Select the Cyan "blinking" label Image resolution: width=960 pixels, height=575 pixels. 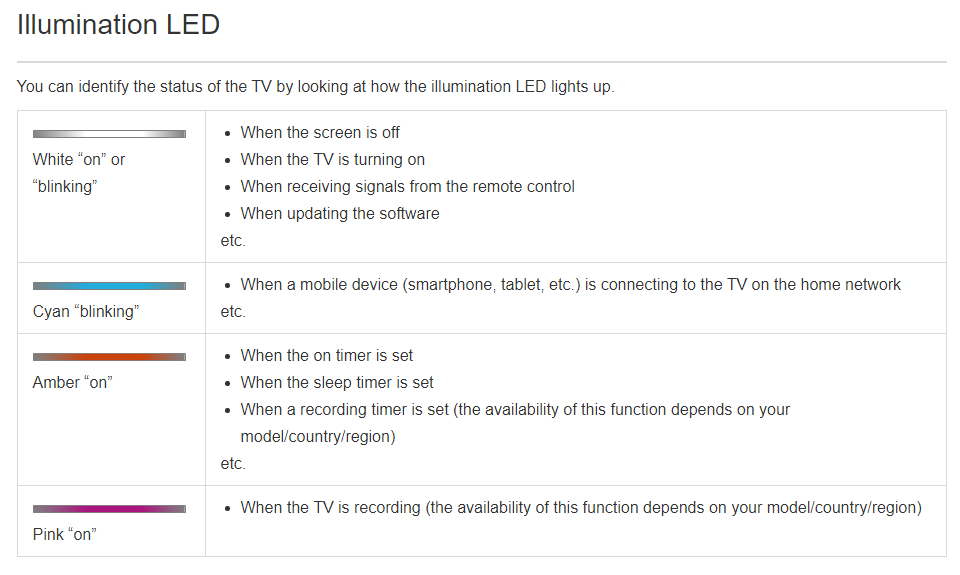[86, 312]
